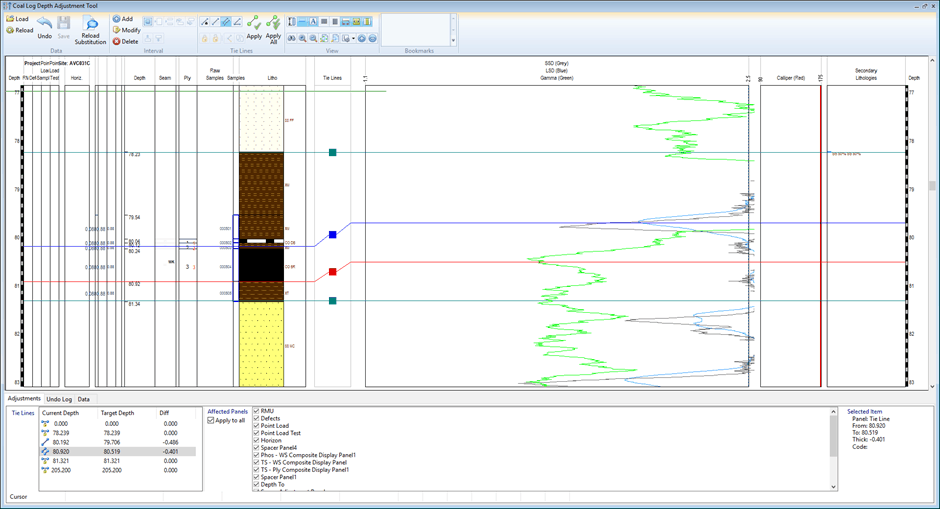Viewport: 940px width, 509px height.
Task: Uncheck the Point Load Test panel
Action: [x=257, y=433]
